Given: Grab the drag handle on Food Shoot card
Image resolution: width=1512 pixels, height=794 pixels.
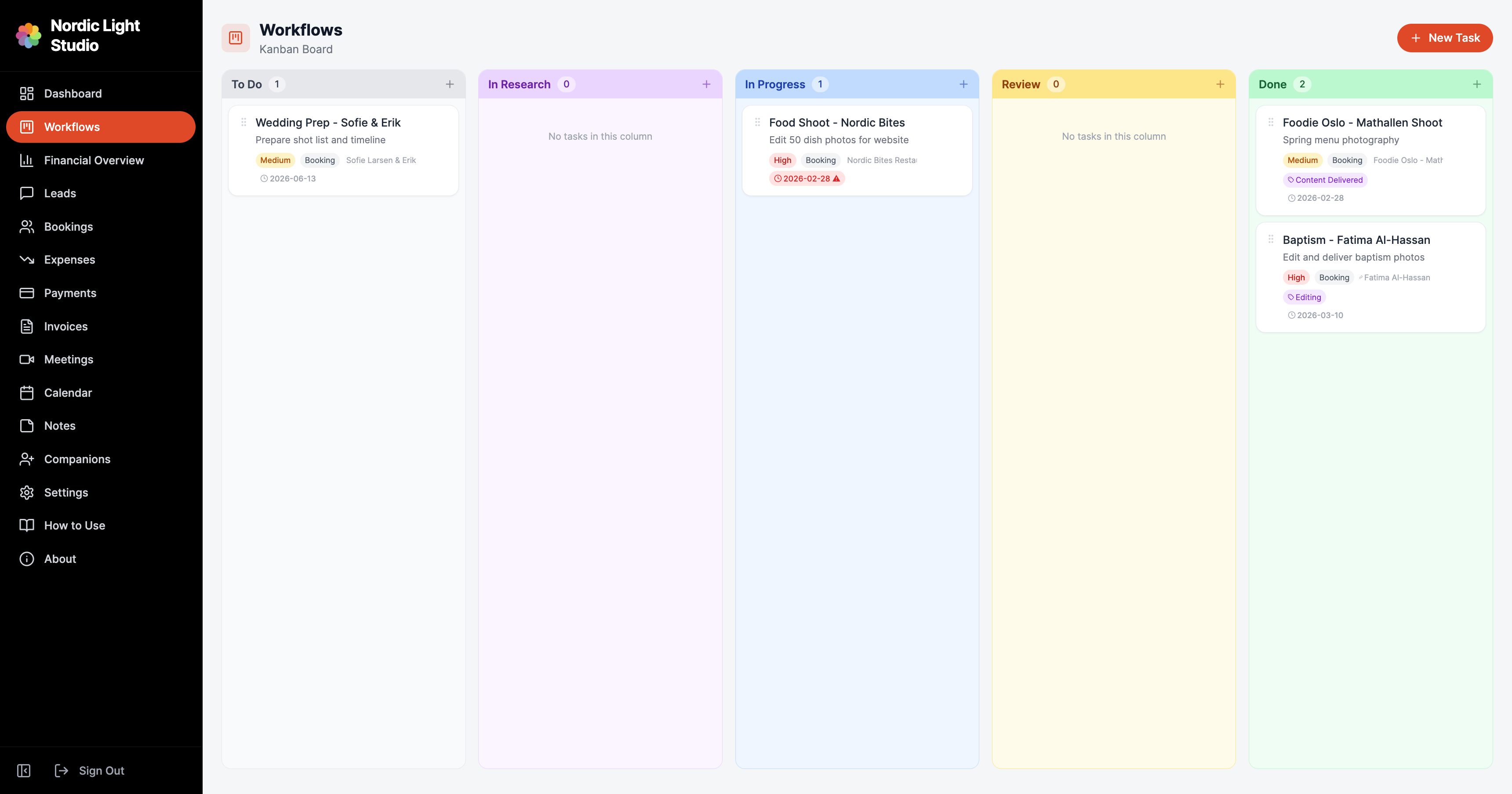Looking at the screenshot, I should tap(757, 122).
